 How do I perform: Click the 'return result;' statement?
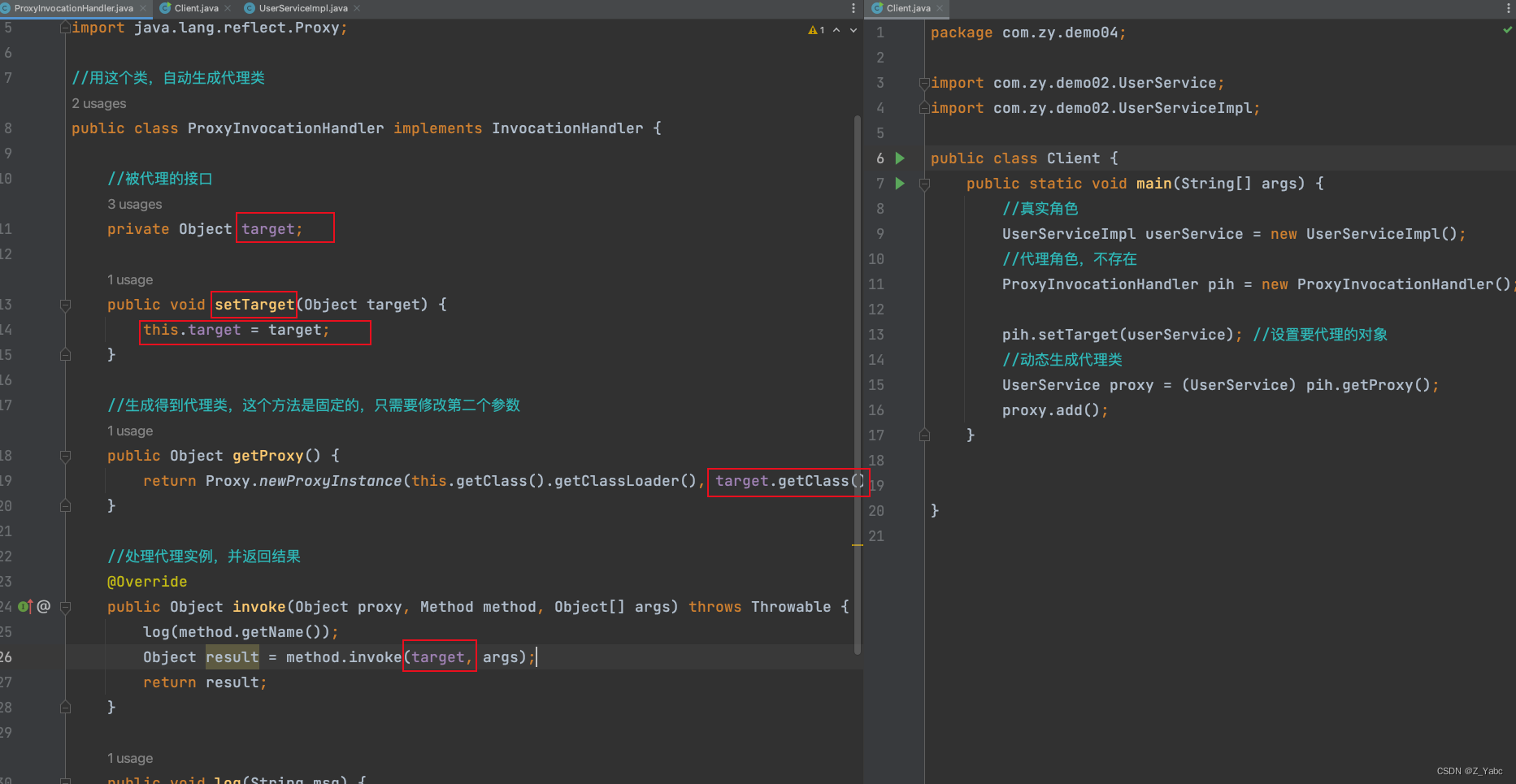205,682
